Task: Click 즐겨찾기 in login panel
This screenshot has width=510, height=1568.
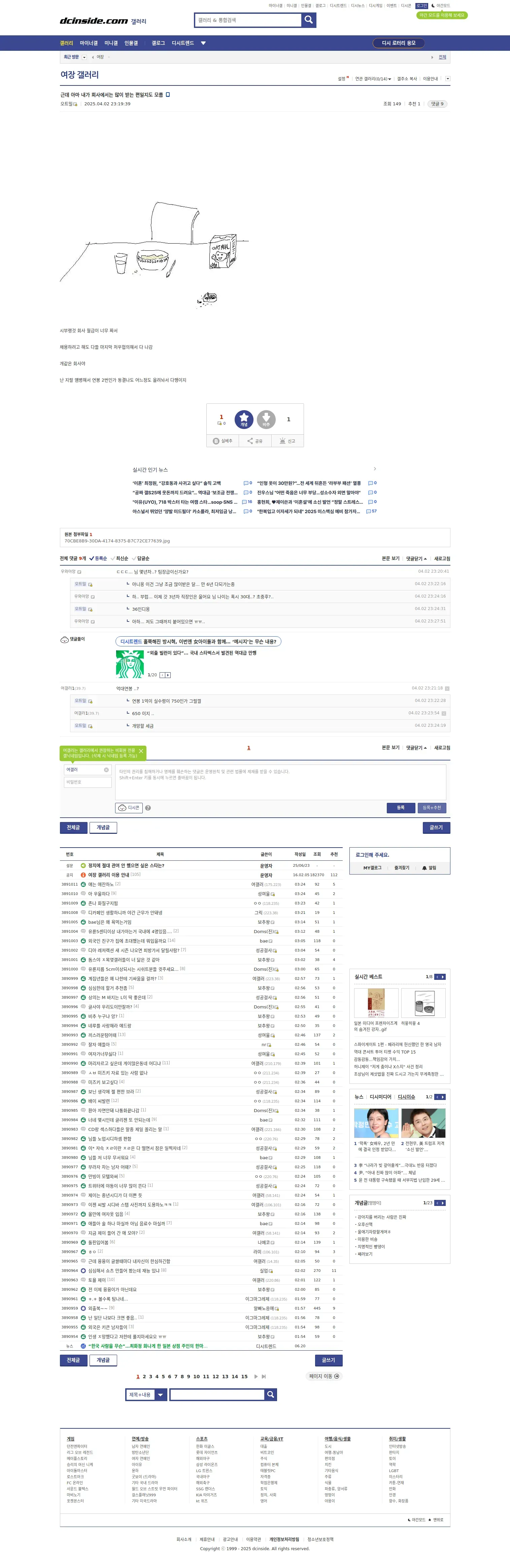Action: tap(402, 868)
